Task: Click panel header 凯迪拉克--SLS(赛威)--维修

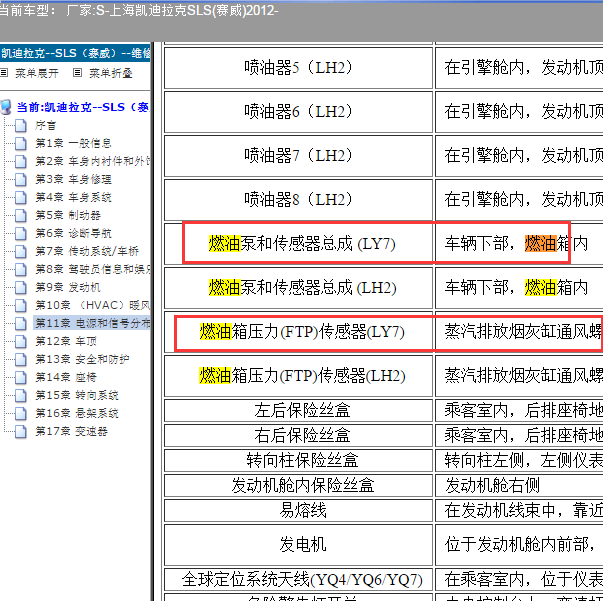Action: tap(75, 53)
